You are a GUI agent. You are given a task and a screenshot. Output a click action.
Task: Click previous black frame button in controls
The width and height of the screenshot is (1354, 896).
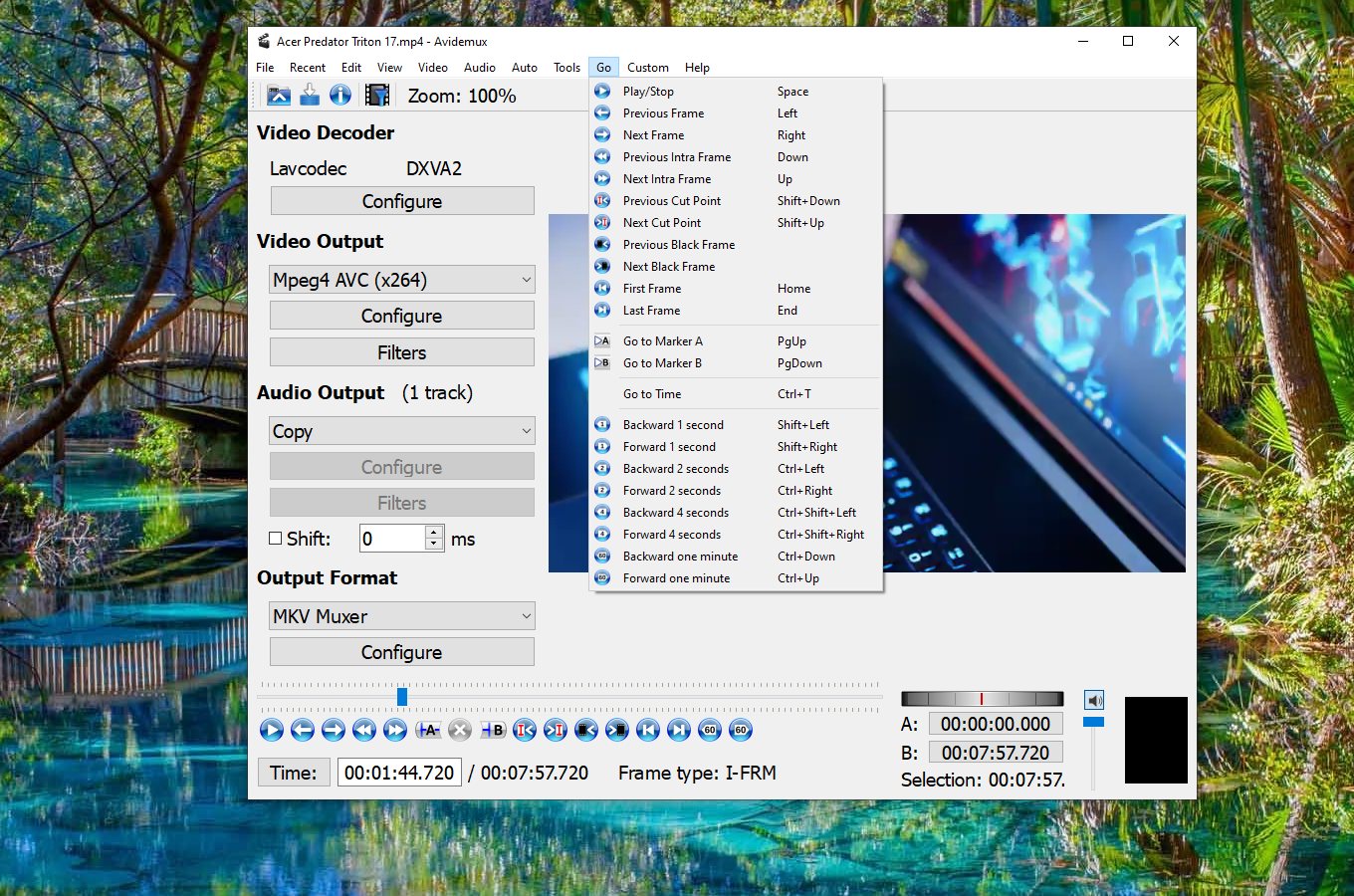586,730
